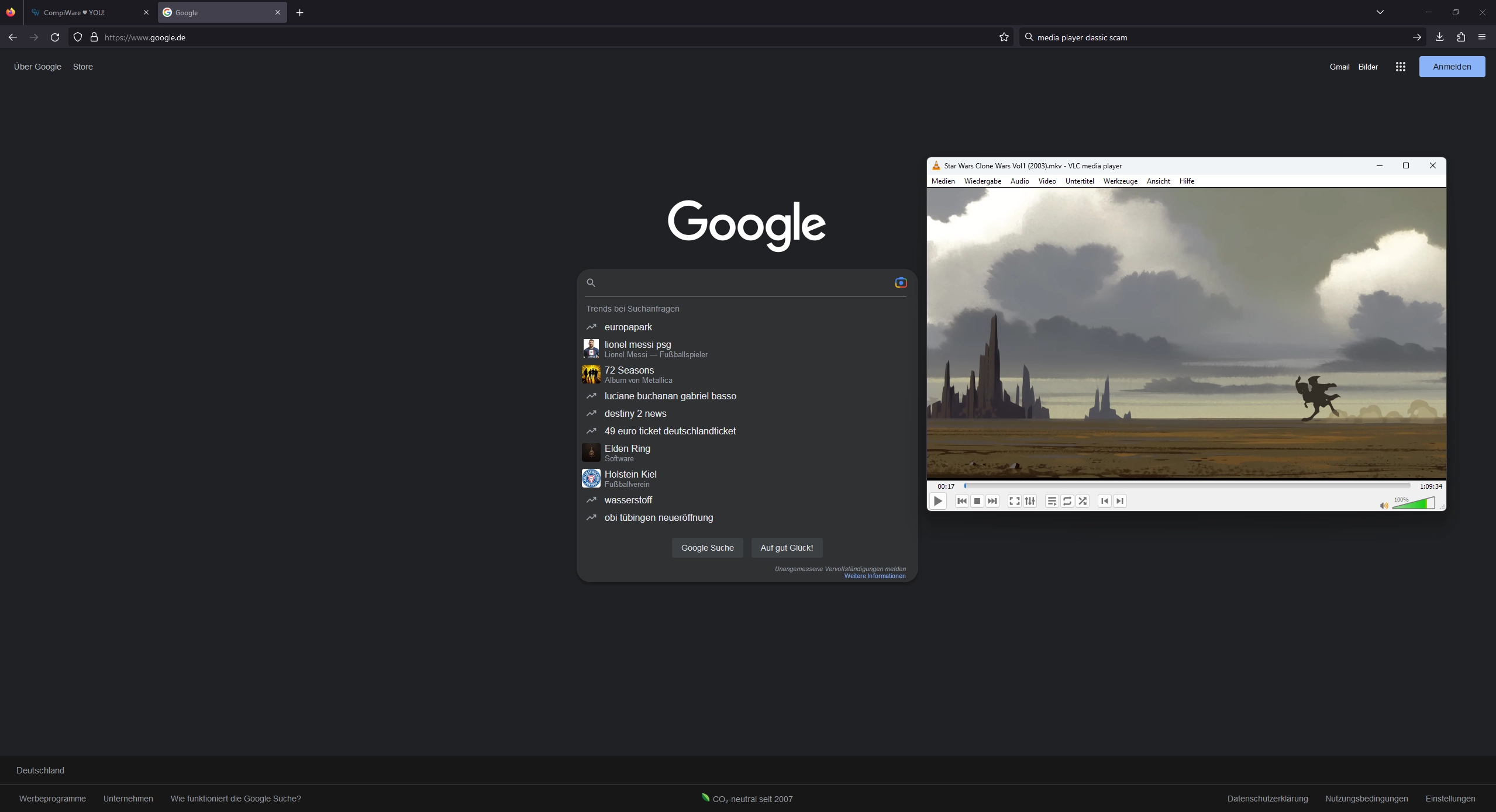Open VLC extended settings equalizer icon
This screenshot has height=812, width=1496.
click(1030, 501)
